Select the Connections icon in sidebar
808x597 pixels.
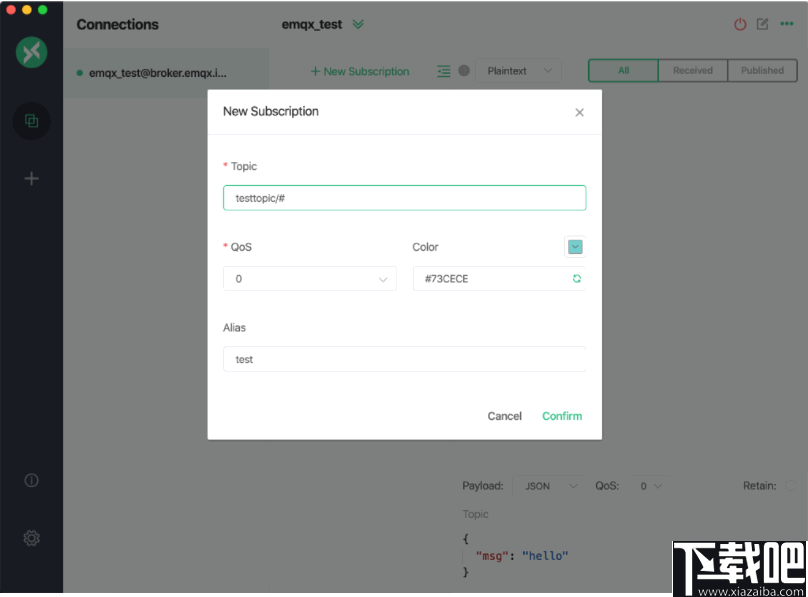[x=31, y=120]
